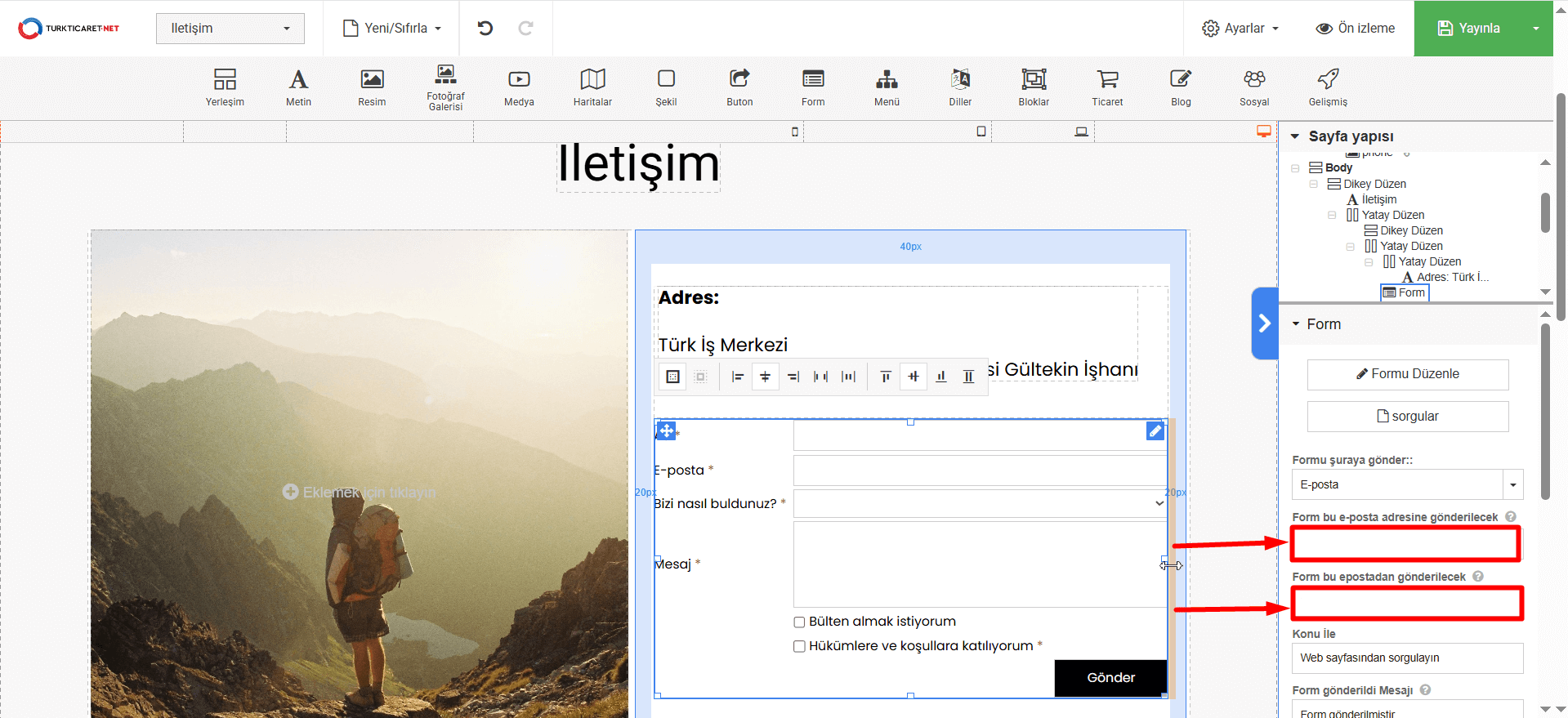Click the form's blue edit pencil icon
Image resolution: width=1568 pixels, height=718 pixels.
point(1155,430)
